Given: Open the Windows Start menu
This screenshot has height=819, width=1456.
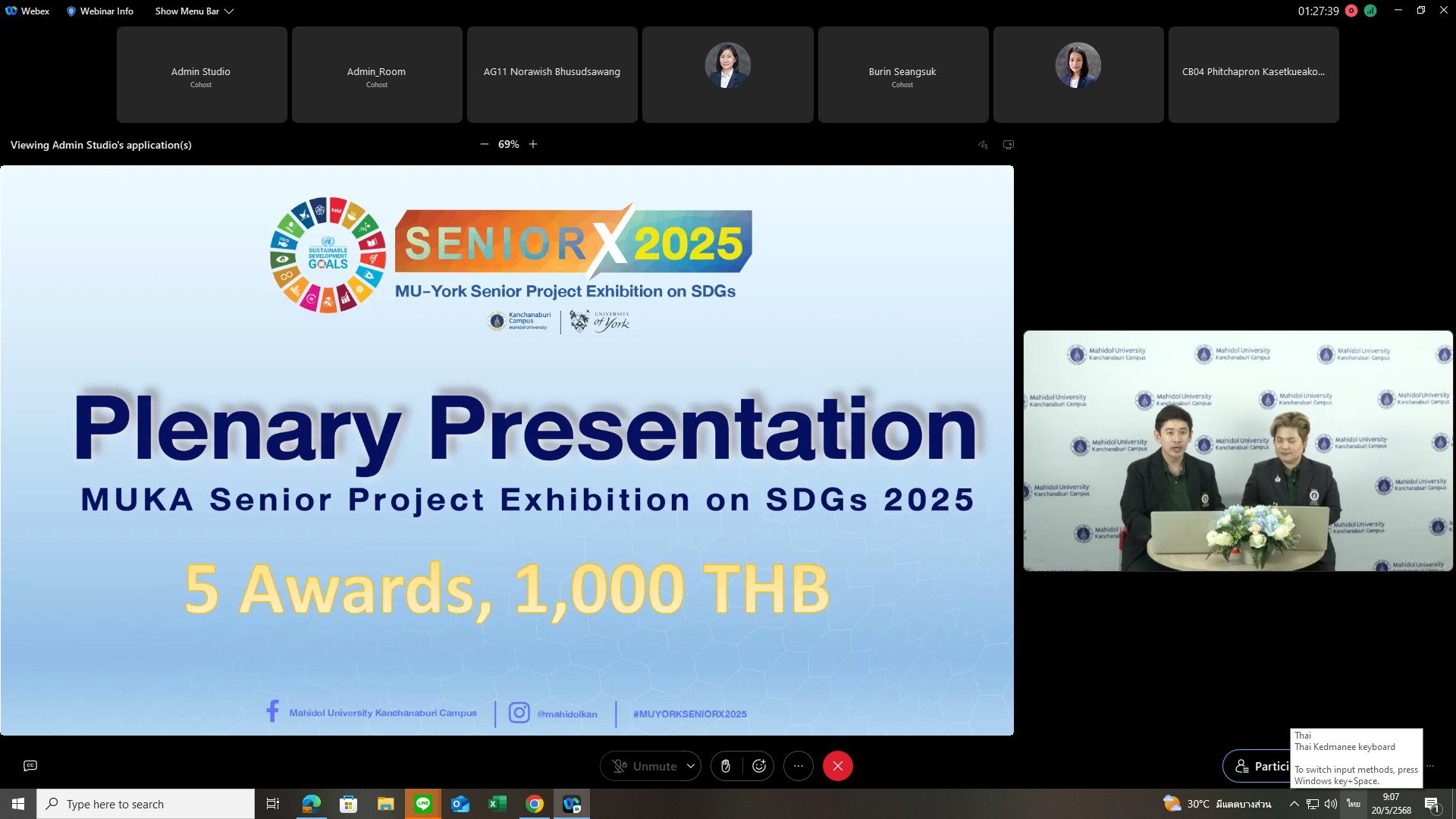Looking at the screenshot, I should pyautogui.click(x=18, y=804).
